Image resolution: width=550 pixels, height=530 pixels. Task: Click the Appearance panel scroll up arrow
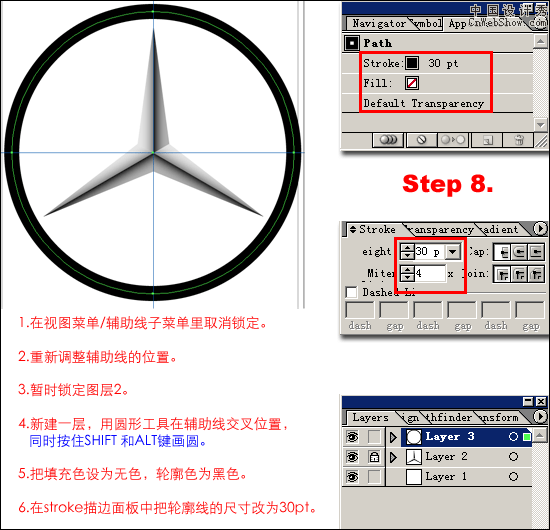click(540, 42)
